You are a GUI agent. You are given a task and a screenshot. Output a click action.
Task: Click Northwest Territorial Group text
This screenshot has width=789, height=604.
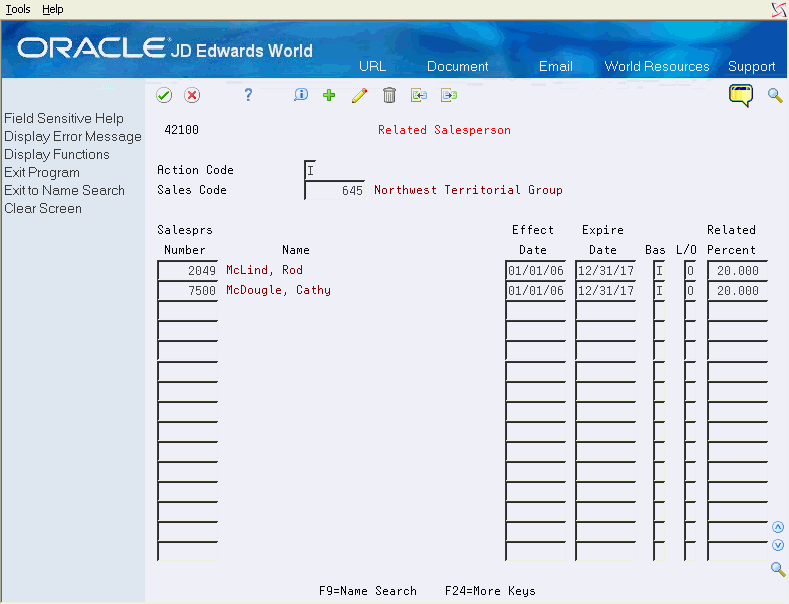coord(468,190)
